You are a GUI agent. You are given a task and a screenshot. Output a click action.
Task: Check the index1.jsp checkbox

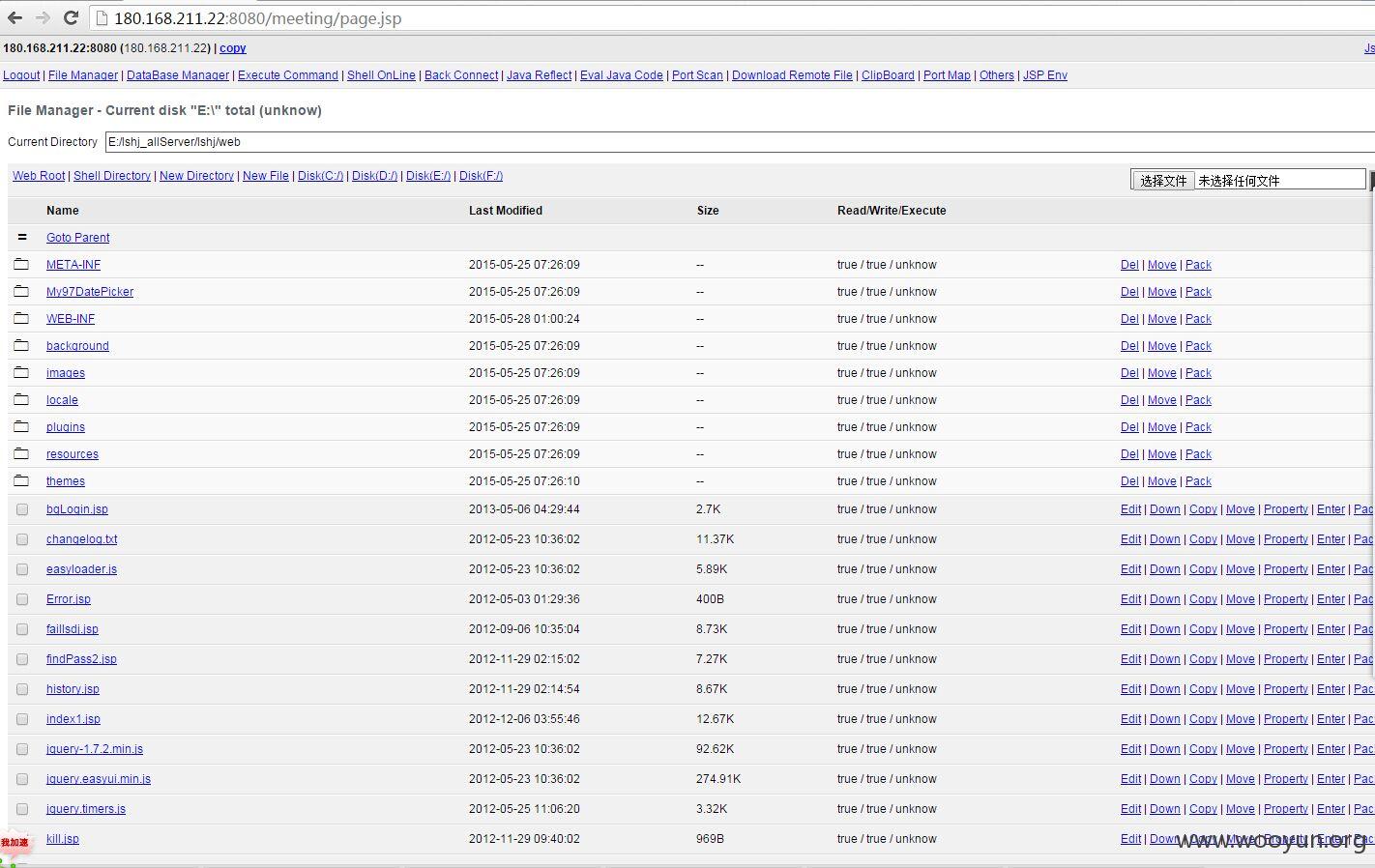coord(22,719)
